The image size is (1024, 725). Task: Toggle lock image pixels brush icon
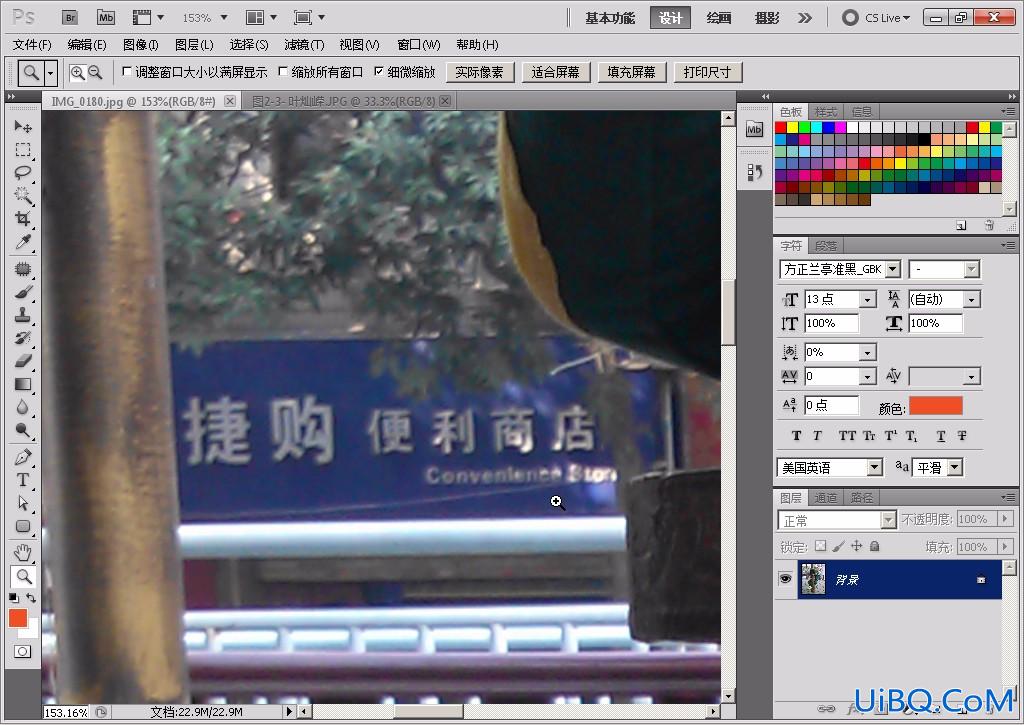839,546
